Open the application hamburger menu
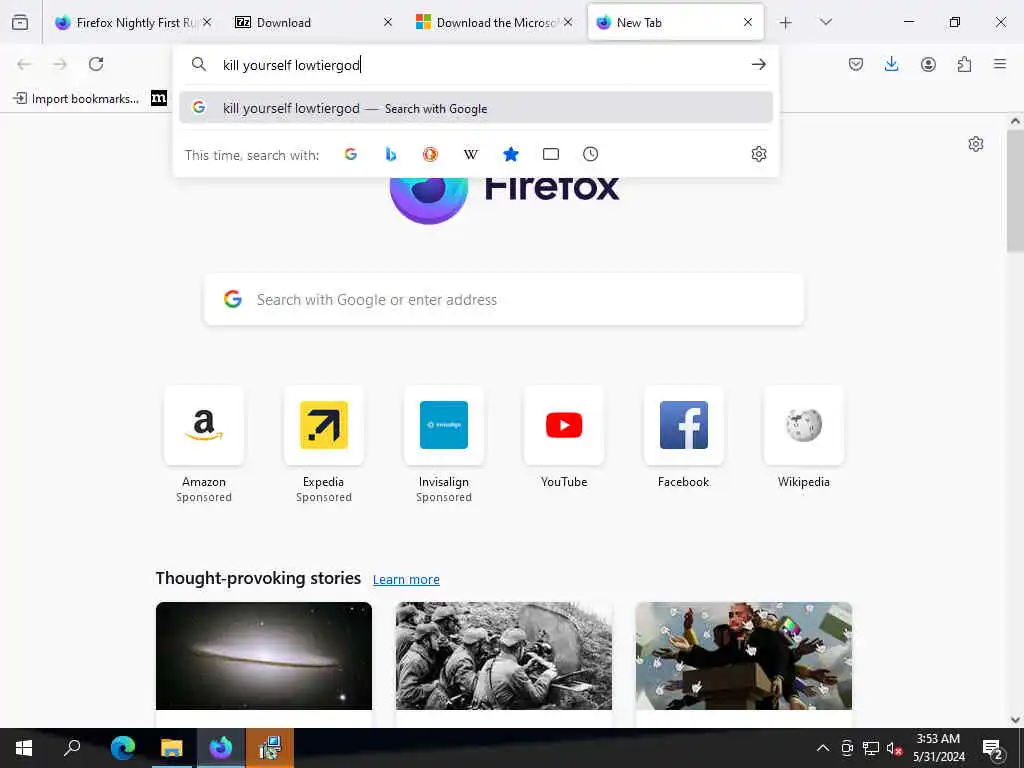 click(1000, 64)
